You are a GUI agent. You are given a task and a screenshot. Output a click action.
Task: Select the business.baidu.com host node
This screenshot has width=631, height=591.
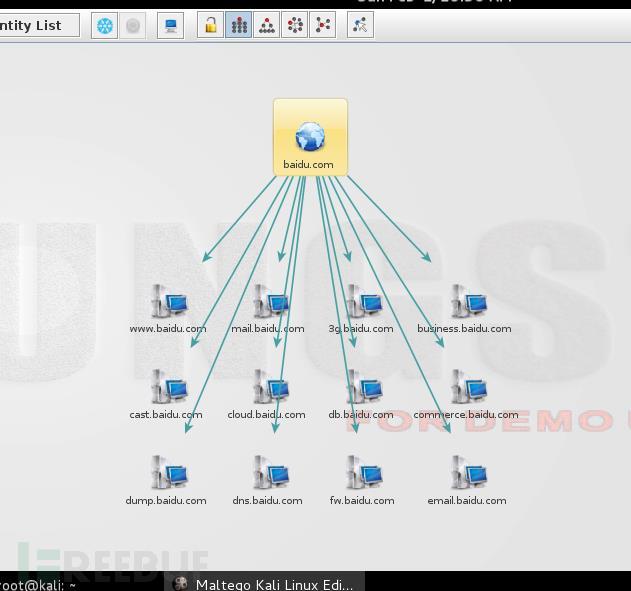tap(465, 309)
